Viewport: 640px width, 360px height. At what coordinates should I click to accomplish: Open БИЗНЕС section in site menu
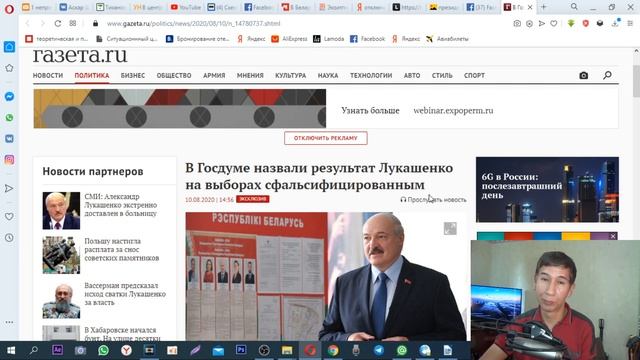[x=133, y=76]
